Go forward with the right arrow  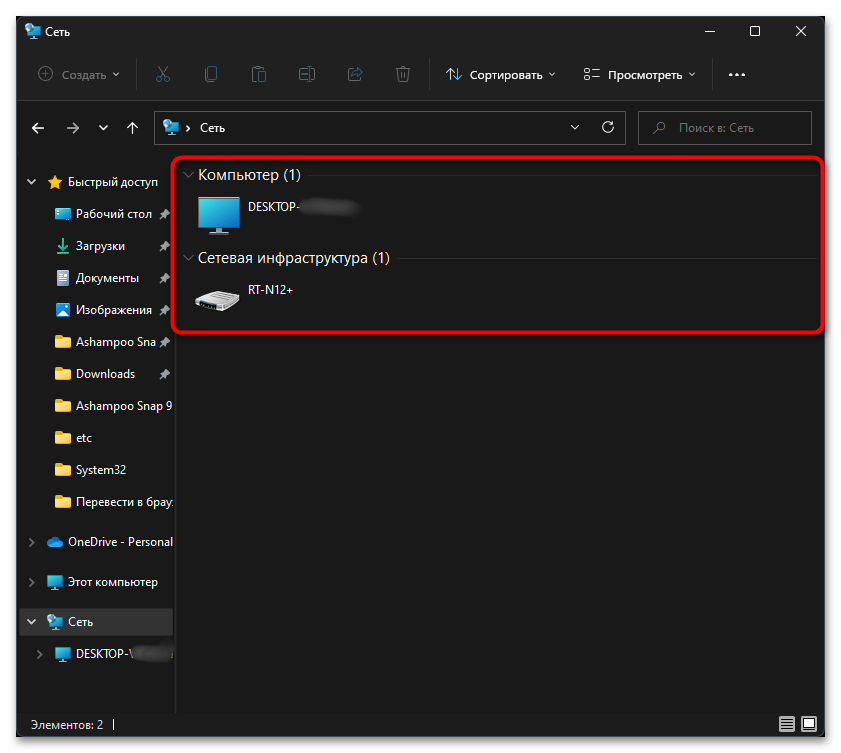pyautogui.click(x=72, y=128)
